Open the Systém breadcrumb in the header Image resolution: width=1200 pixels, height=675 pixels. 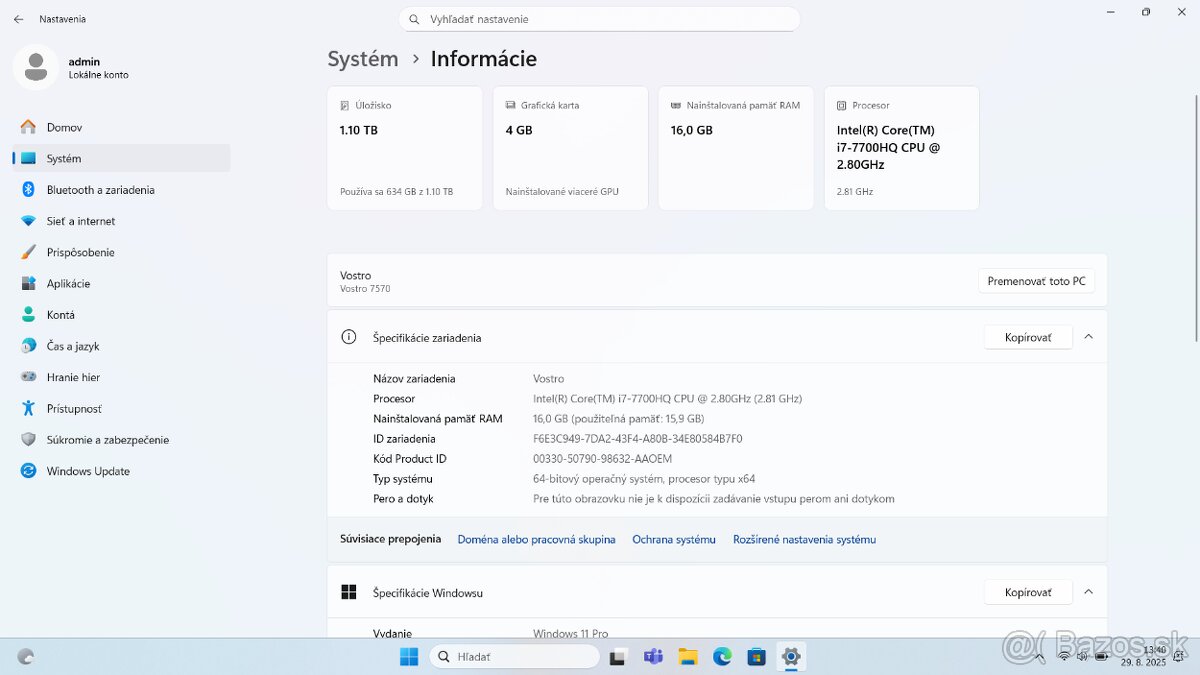[363, 59]
